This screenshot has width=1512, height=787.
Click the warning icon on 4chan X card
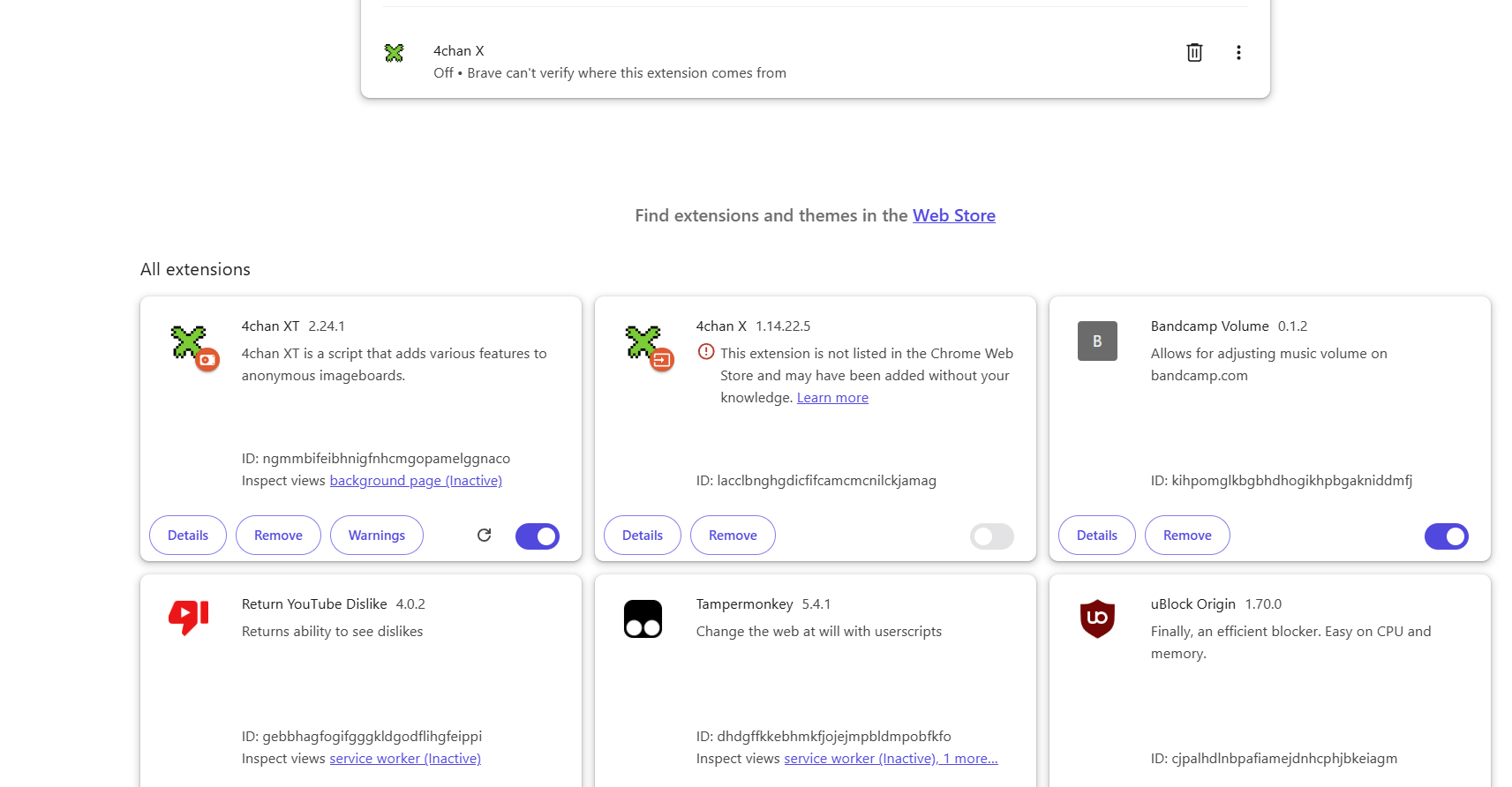[706, 352]
